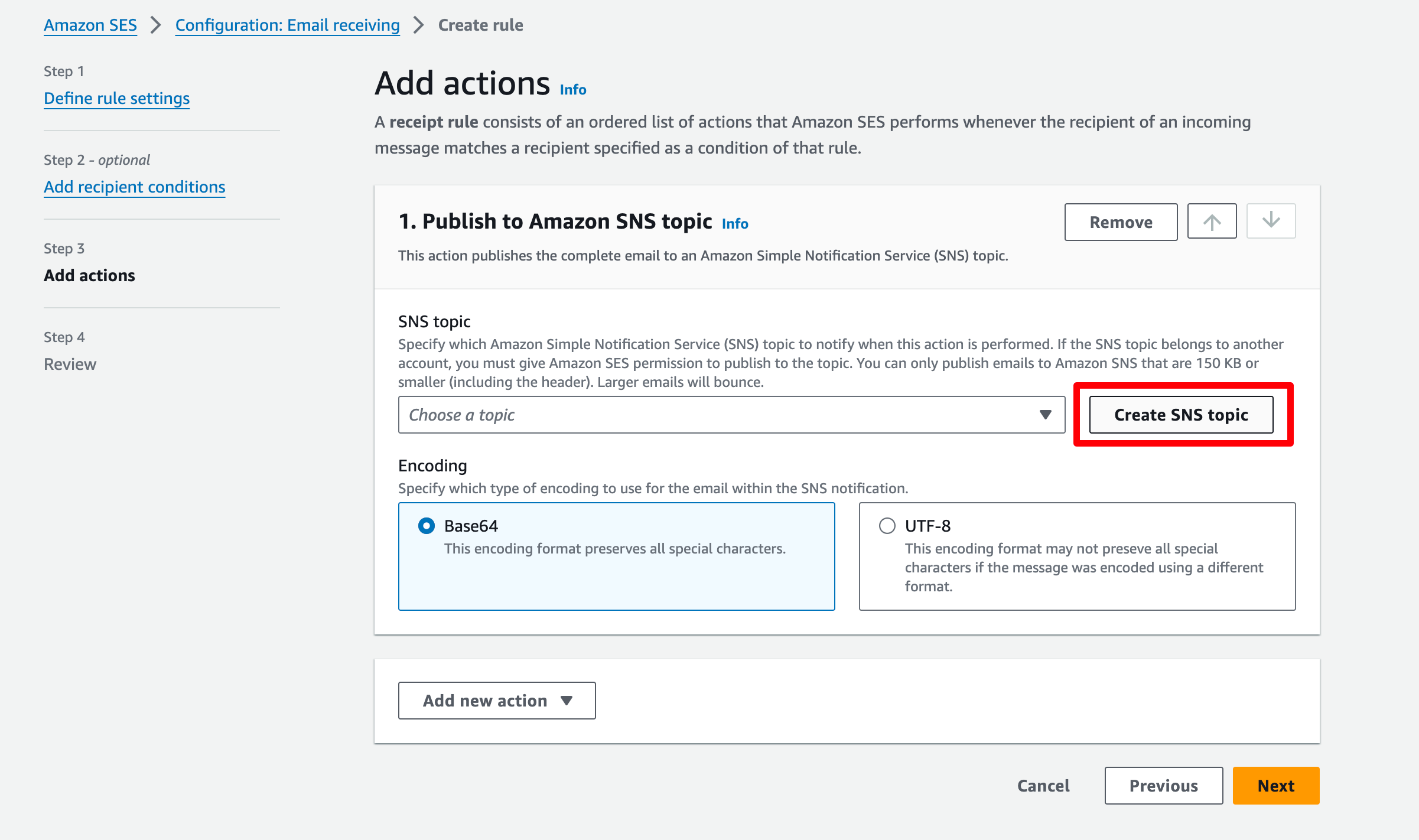
Task: Open Info link beside Add actions heading
Action: 572,90
